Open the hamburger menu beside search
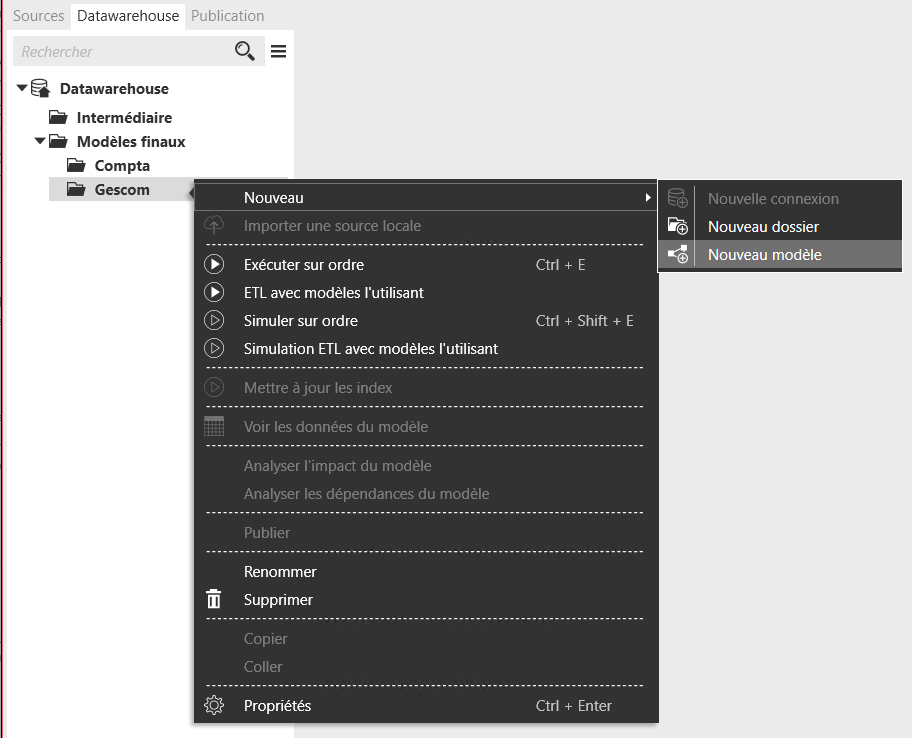The width and height of the screenshot is (912, 738). 279,51
